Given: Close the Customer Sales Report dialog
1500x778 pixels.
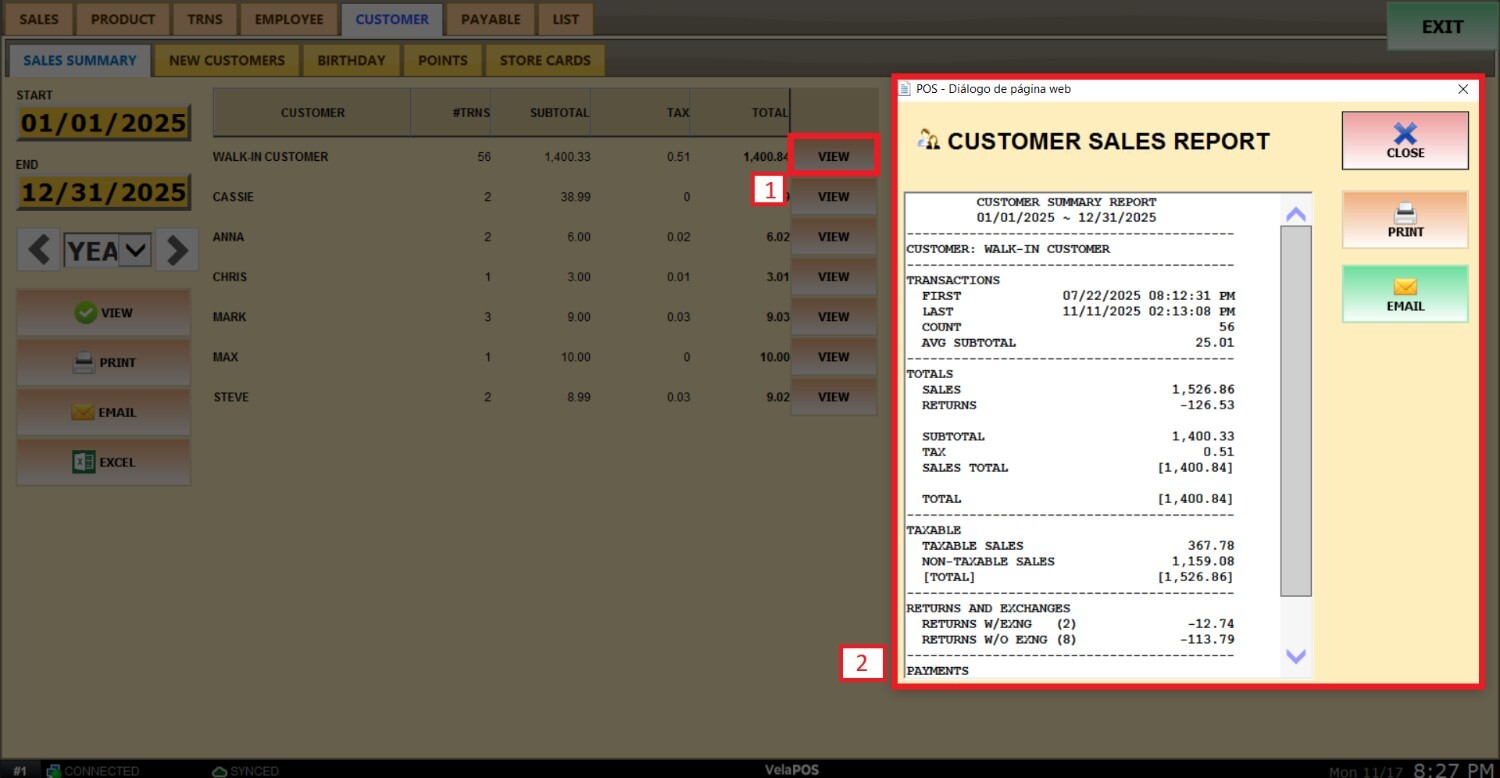Looking at the screenshot, I should tap(1404, 140).
